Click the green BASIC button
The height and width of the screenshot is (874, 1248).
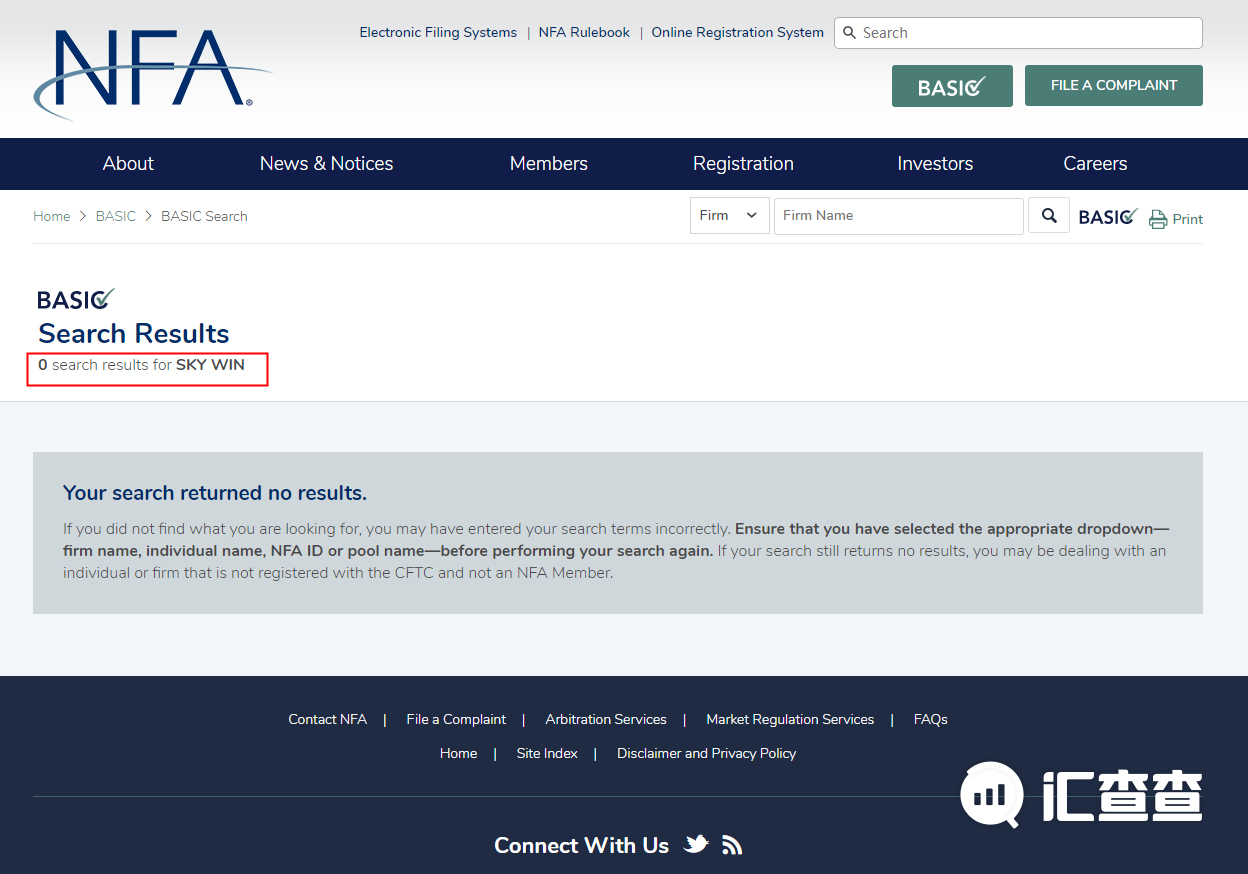(x=952, y=86)
